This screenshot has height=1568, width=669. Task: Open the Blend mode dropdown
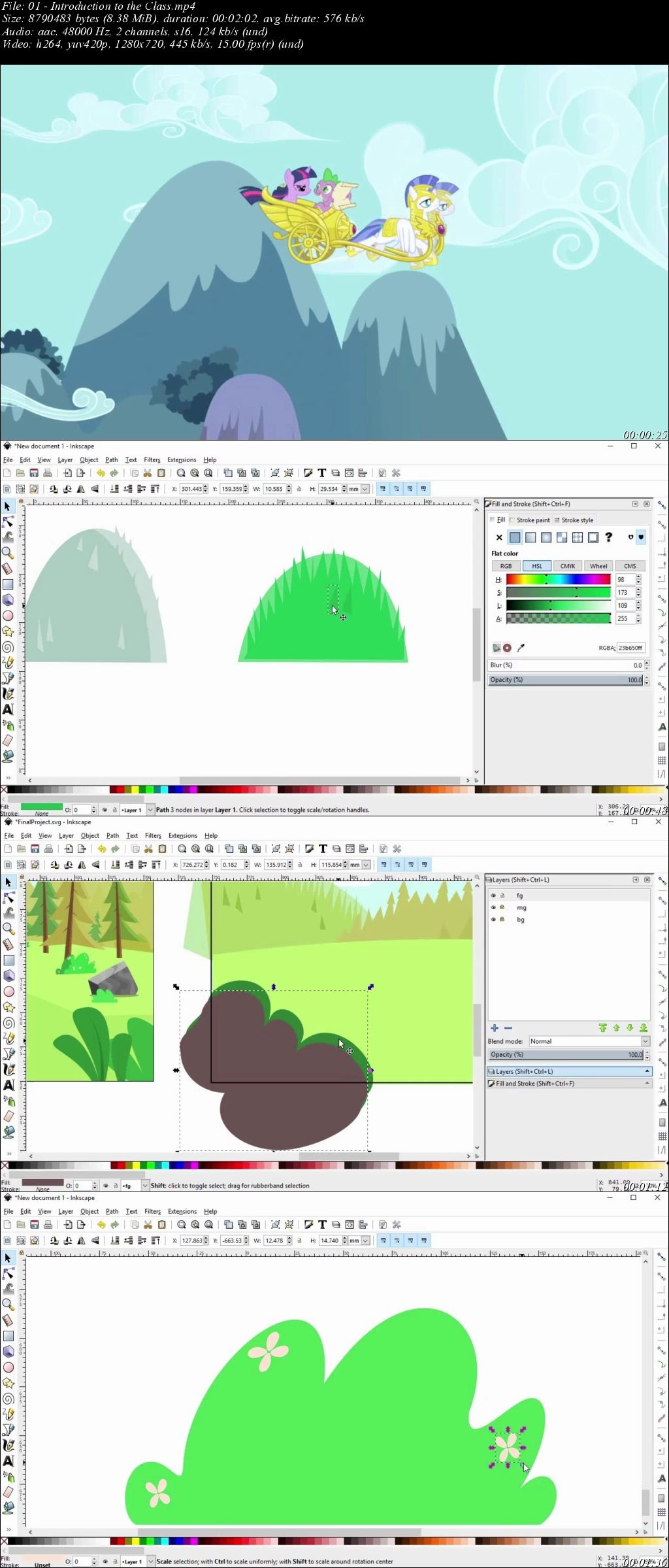click(589, 1041)
